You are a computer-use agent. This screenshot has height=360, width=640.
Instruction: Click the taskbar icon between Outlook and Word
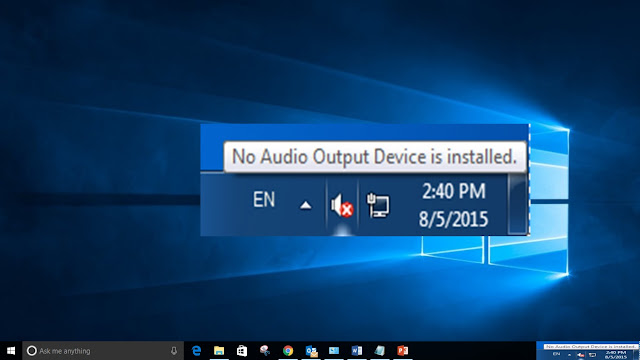coord(334,351)
